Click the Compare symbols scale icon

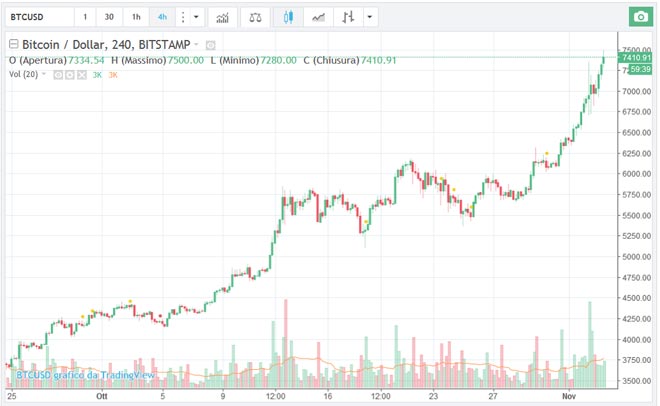pyautogui.click(x=257, y=17)
